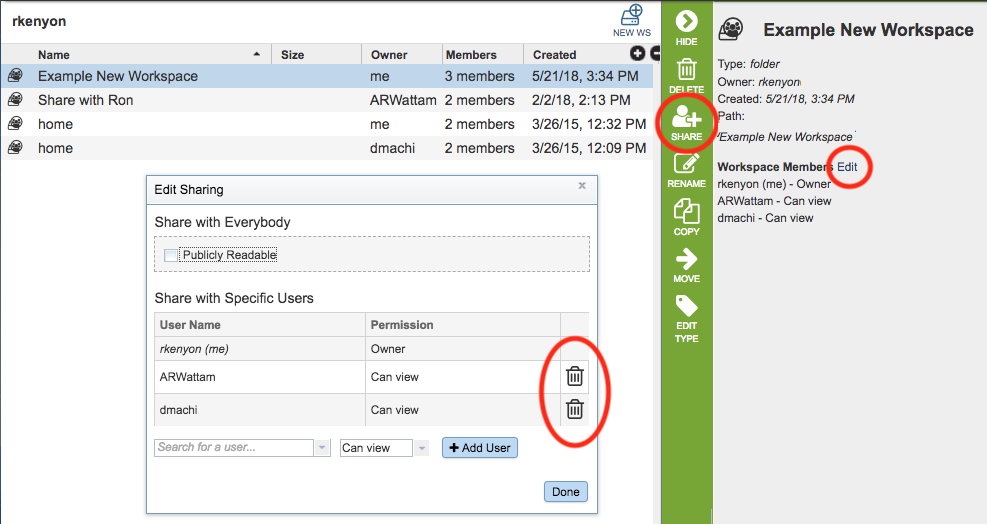This screenshot has height=524, width=987.
Task: Click the Search for a user field
Action: [x=234, y=447]
